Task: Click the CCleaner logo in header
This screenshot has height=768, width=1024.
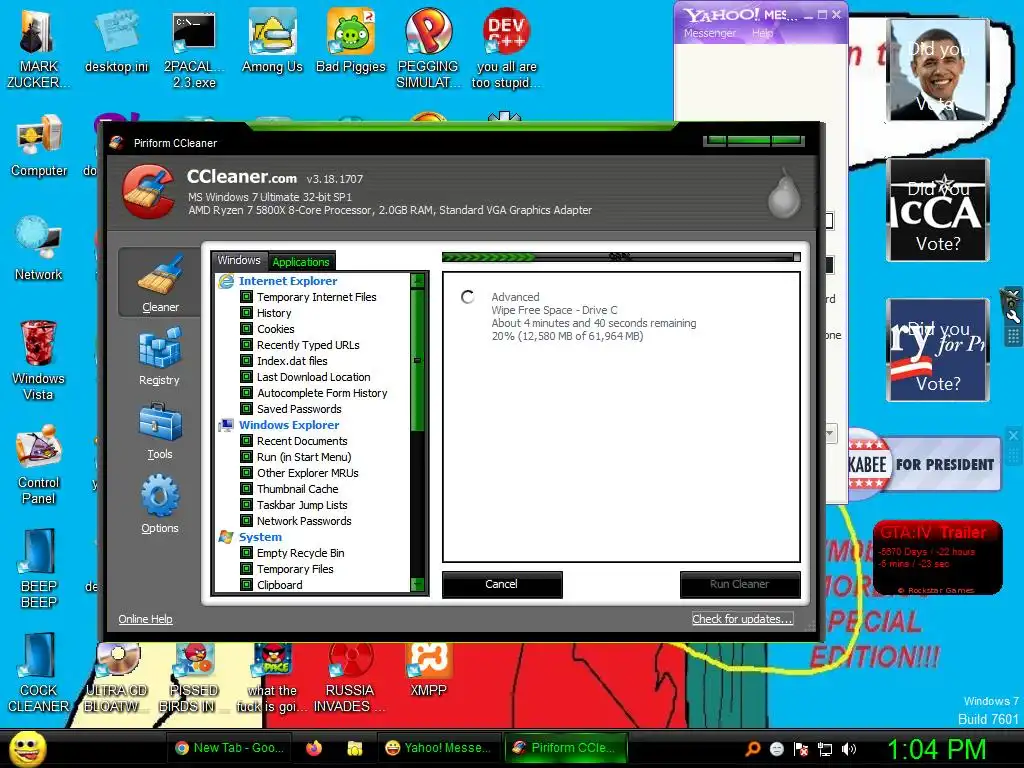Action: [148, 191]
